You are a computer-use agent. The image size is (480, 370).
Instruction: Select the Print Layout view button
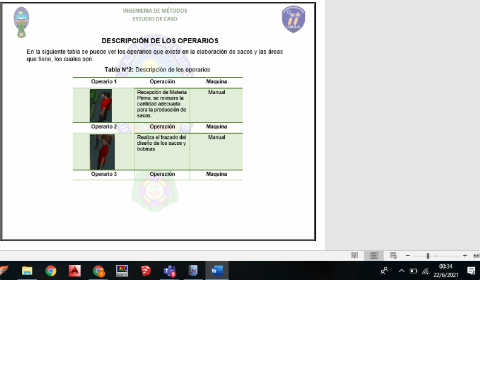pos(374,255)
